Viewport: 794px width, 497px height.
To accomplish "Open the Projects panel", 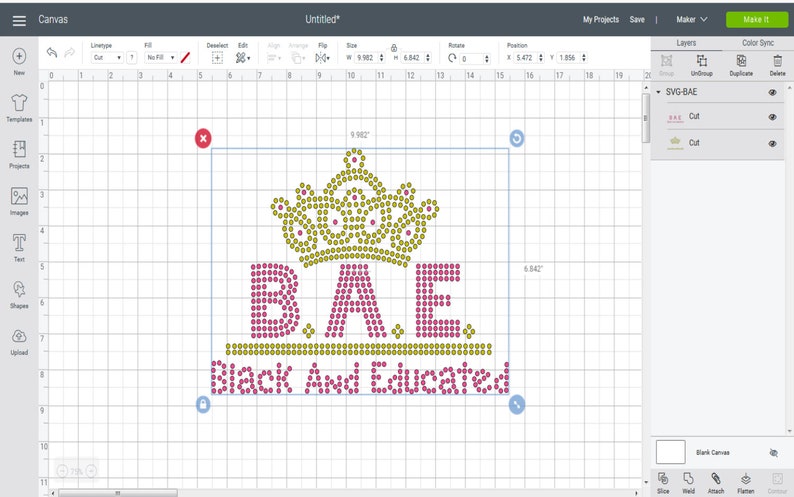I will (x=19, y=155).
